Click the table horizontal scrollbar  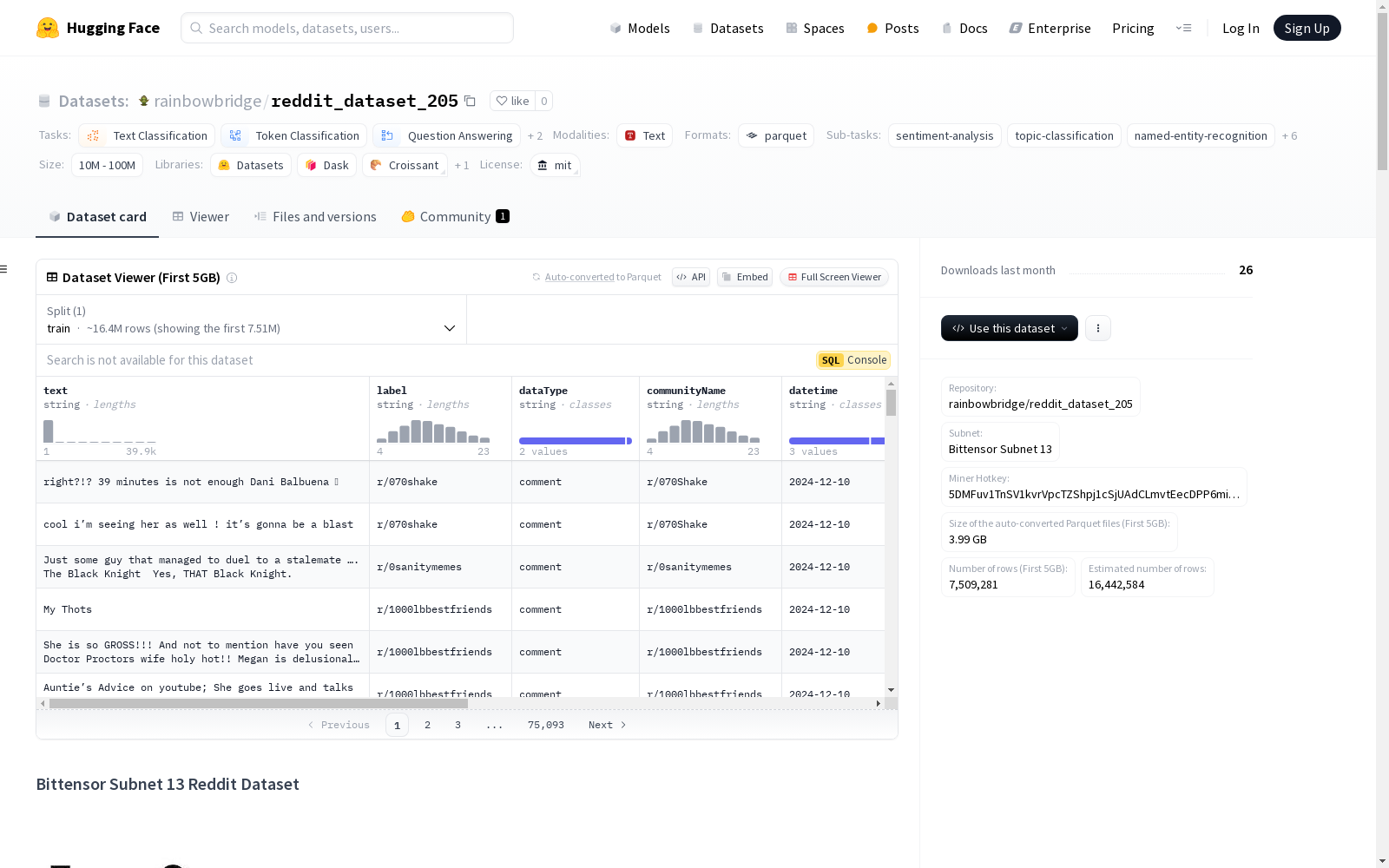[259, 703]
